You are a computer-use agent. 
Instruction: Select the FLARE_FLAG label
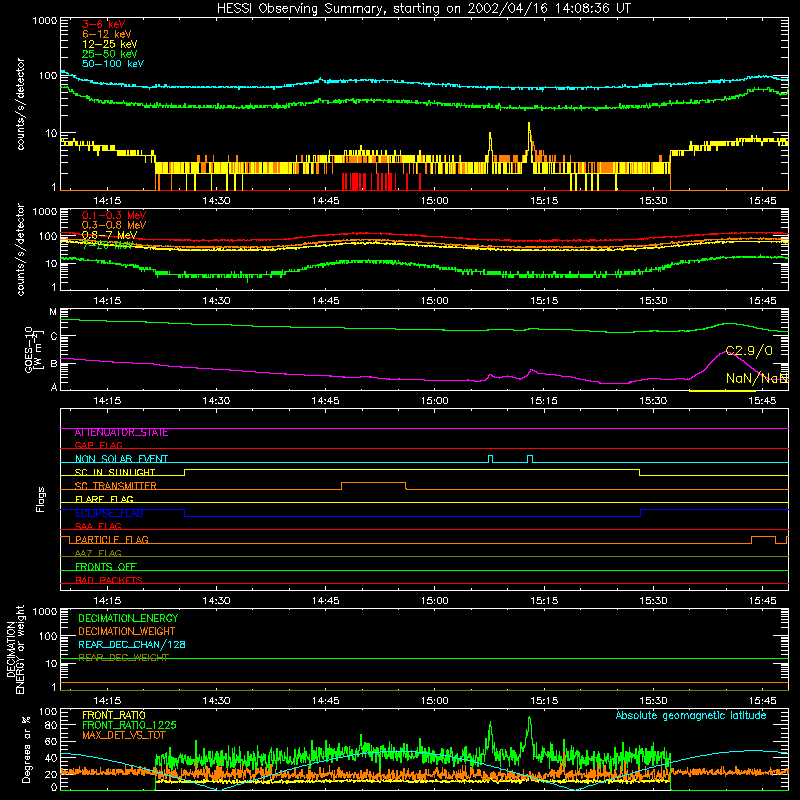tap(104, 499)
